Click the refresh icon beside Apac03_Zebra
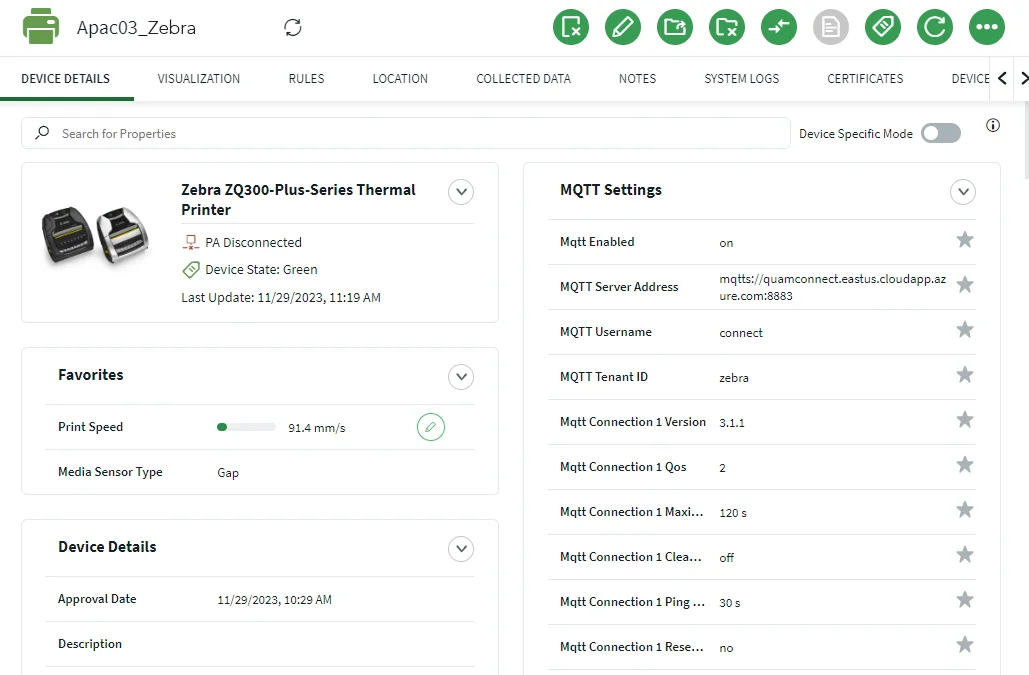Image resolution: width=1029 pixels, height=675 pixels. coord(293,28)
